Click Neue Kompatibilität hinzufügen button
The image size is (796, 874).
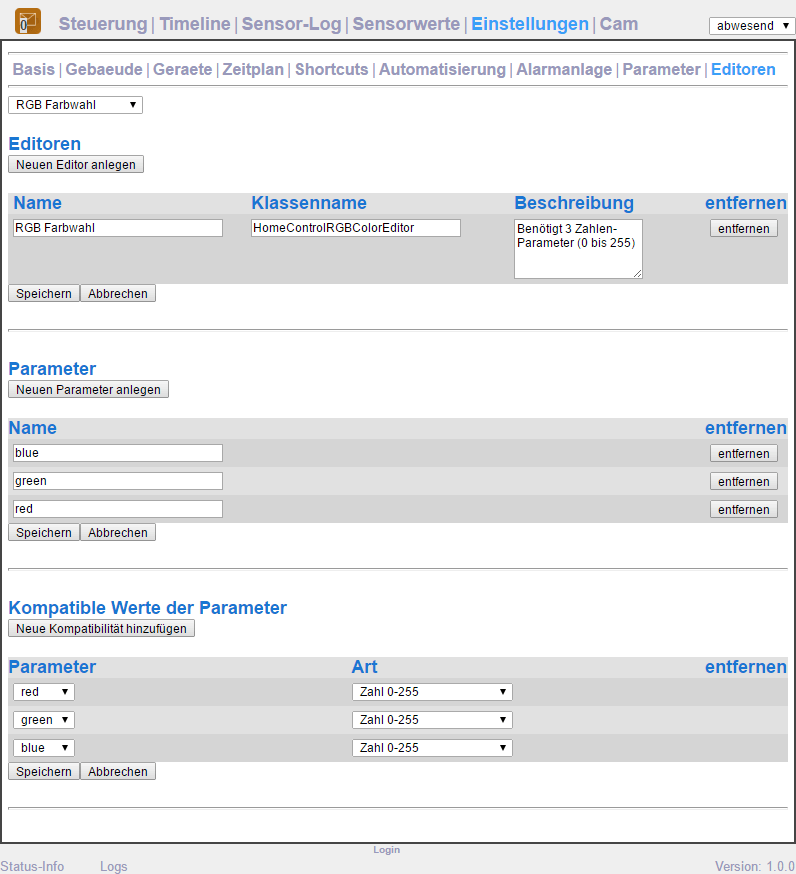(x=101, y=628)
